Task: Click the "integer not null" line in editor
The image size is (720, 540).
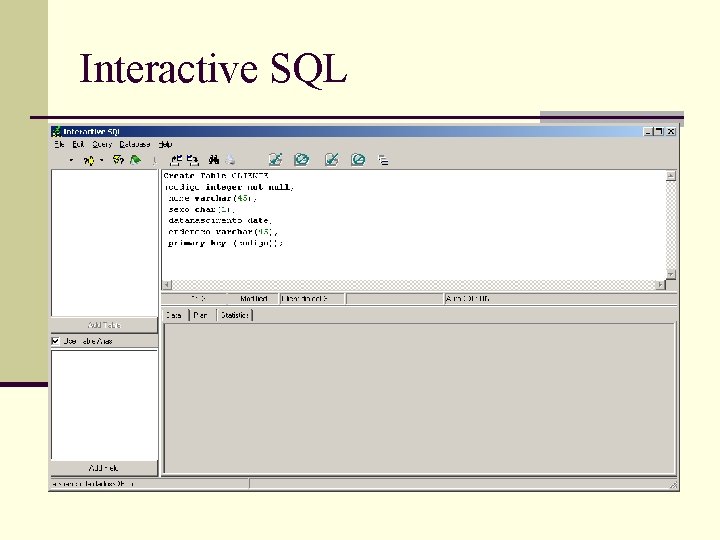Action: click(x=229, y=187)
